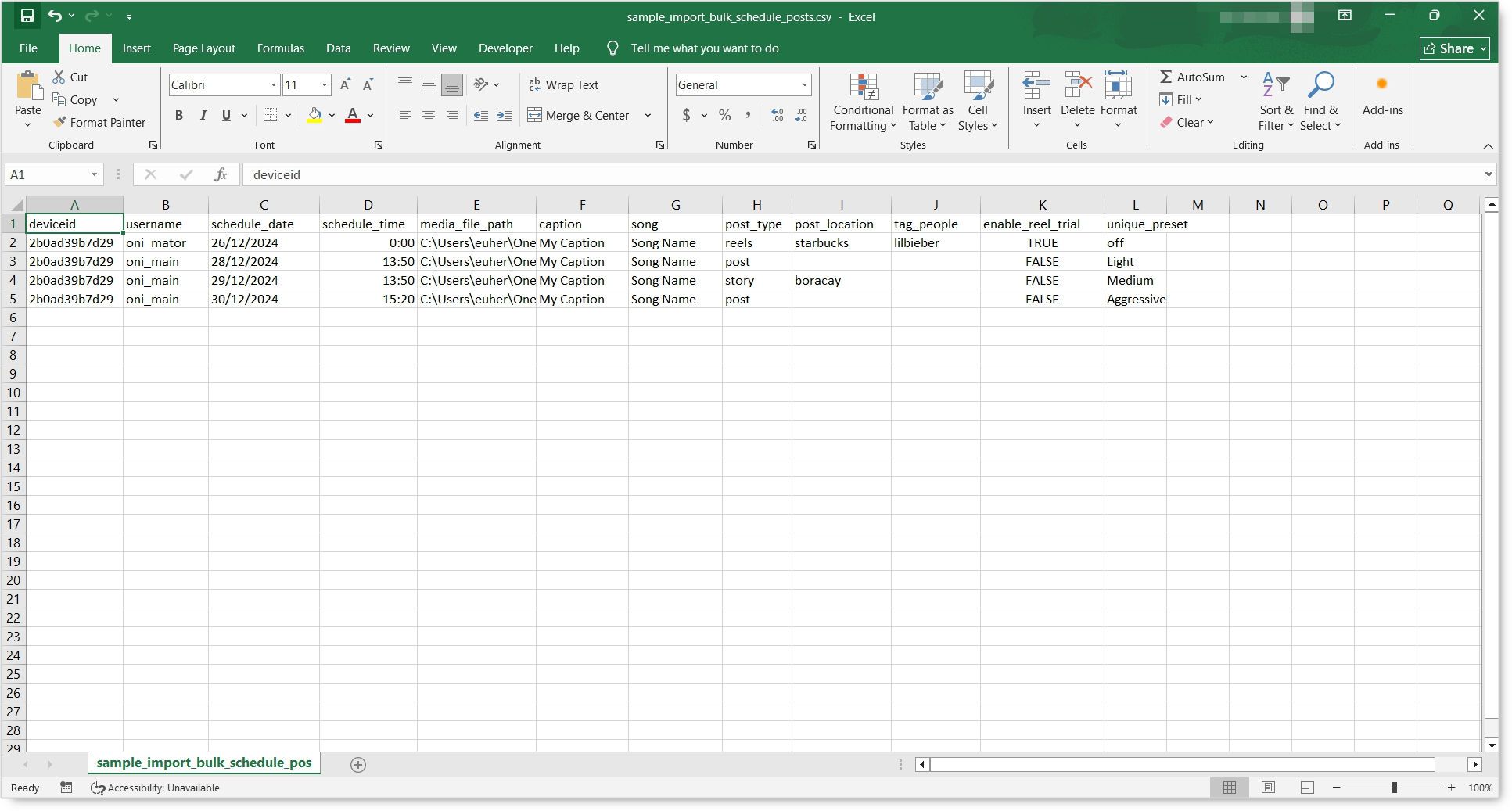Click the Copy button
Viewport: 1512px width, 811px height.
76,99
